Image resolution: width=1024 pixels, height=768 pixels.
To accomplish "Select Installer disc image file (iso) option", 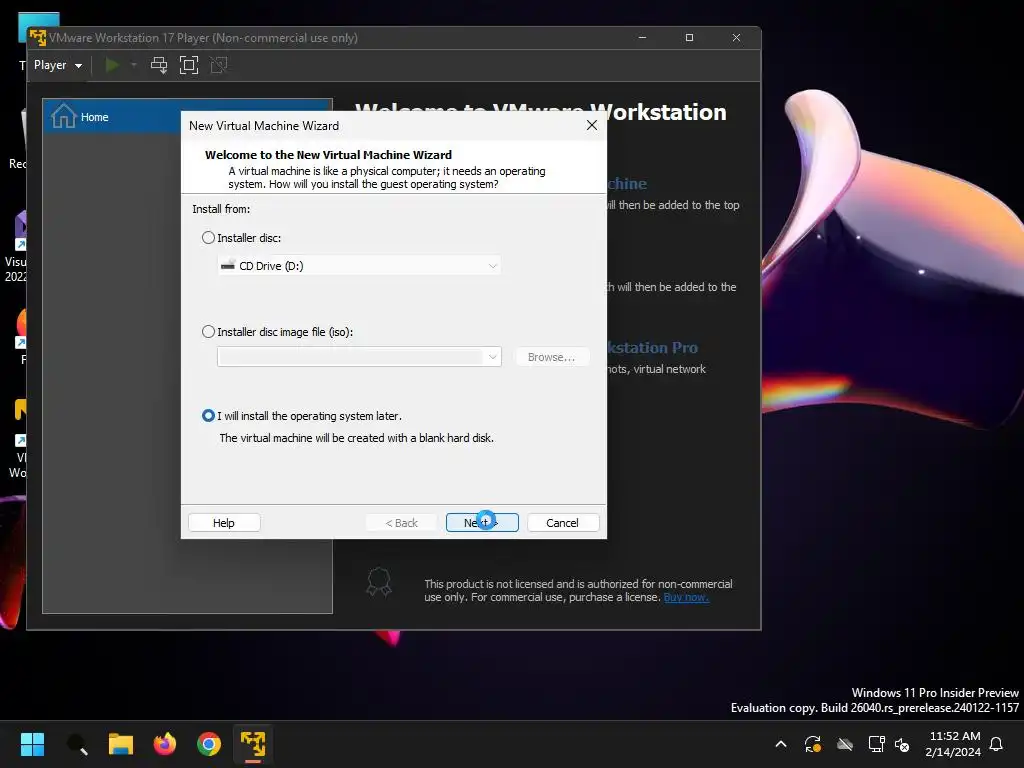I will tap(208, 332).
